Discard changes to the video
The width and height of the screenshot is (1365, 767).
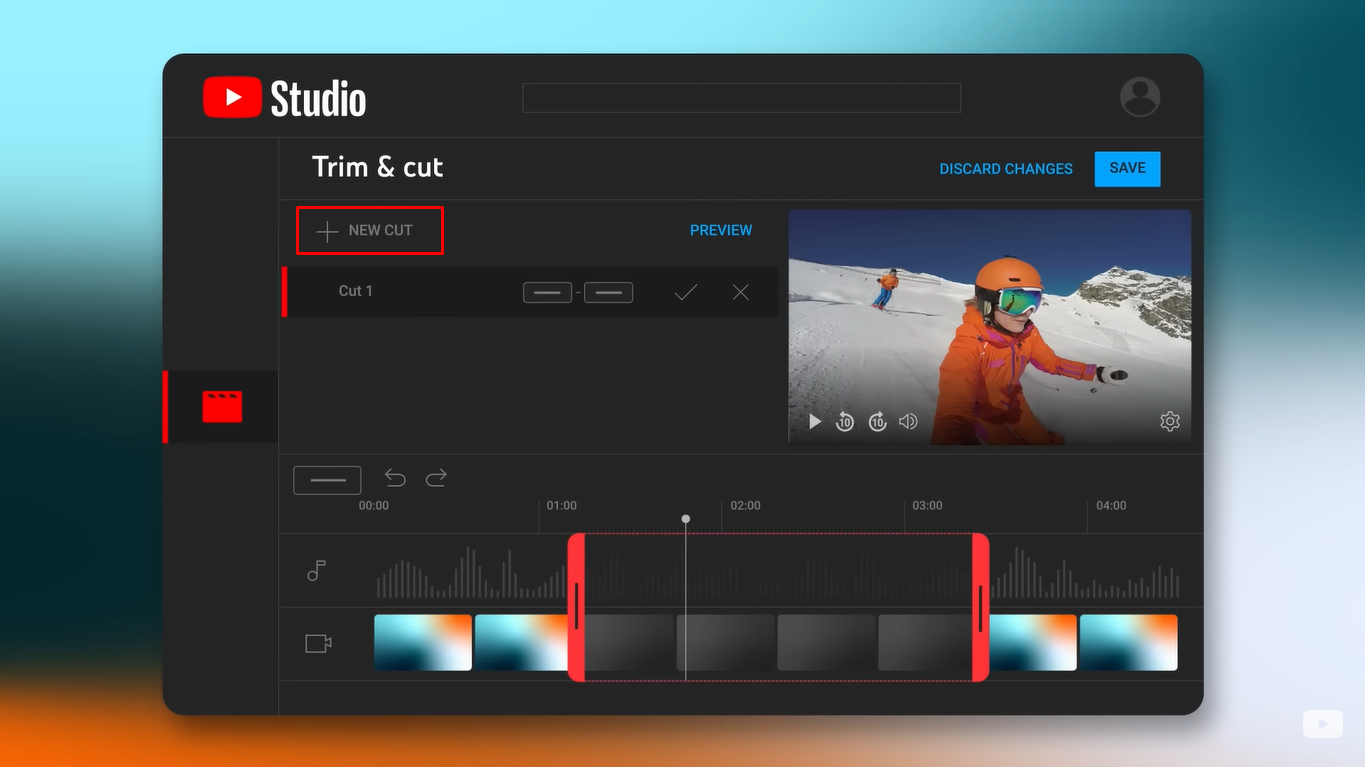pos(1005,169)
